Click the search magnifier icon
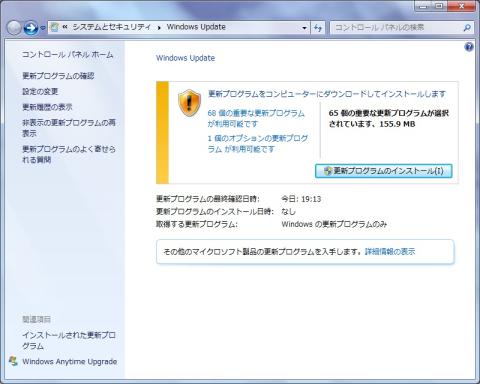 [x=467, y=28]
